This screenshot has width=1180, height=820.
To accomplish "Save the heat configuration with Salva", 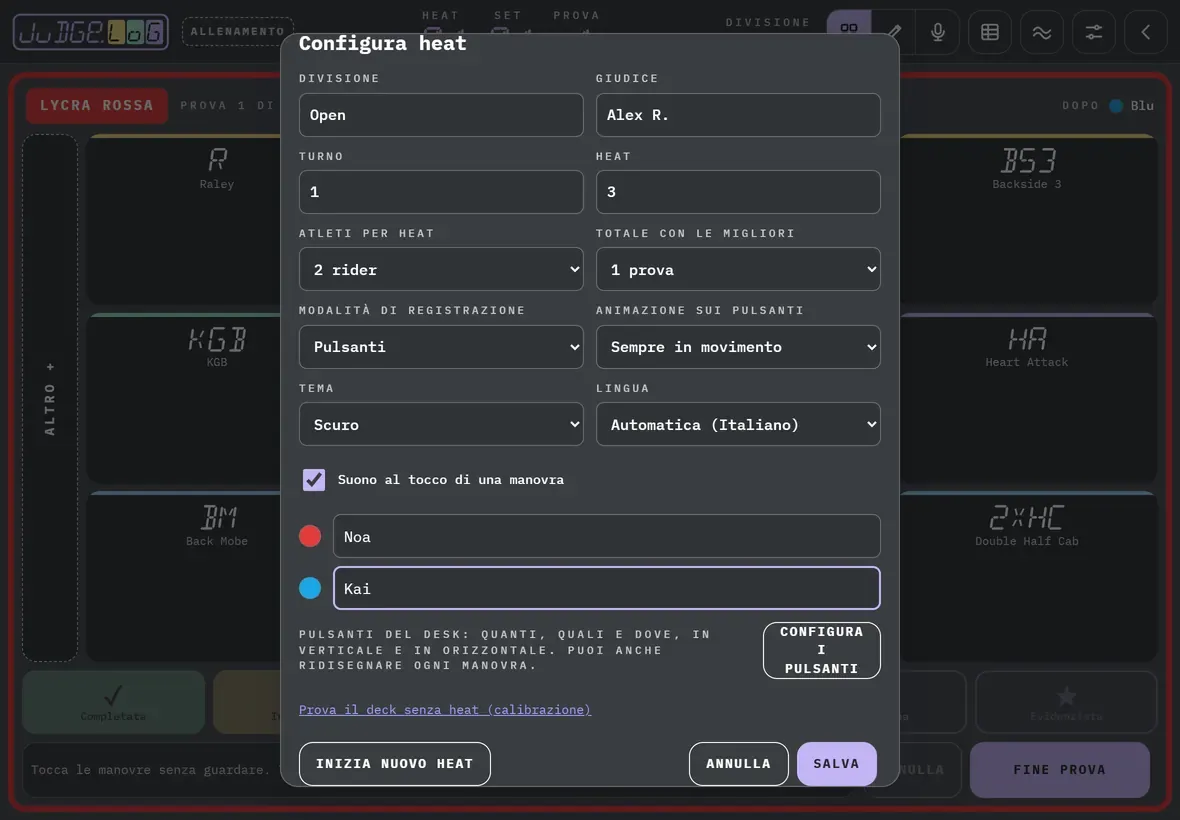I will (836, 764).
